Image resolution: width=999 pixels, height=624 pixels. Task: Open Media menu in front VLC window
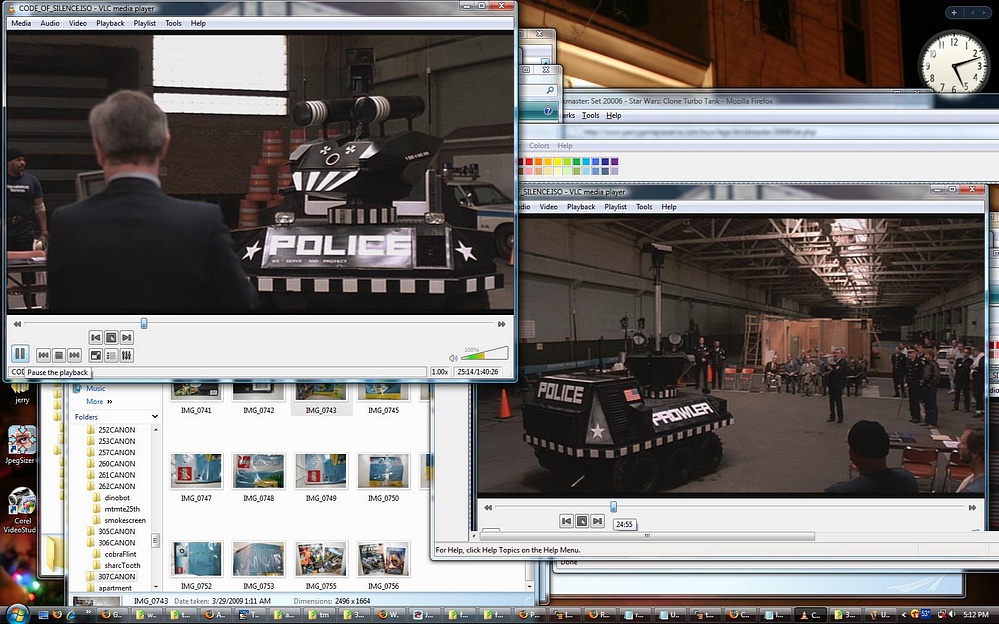click(21, 23)
